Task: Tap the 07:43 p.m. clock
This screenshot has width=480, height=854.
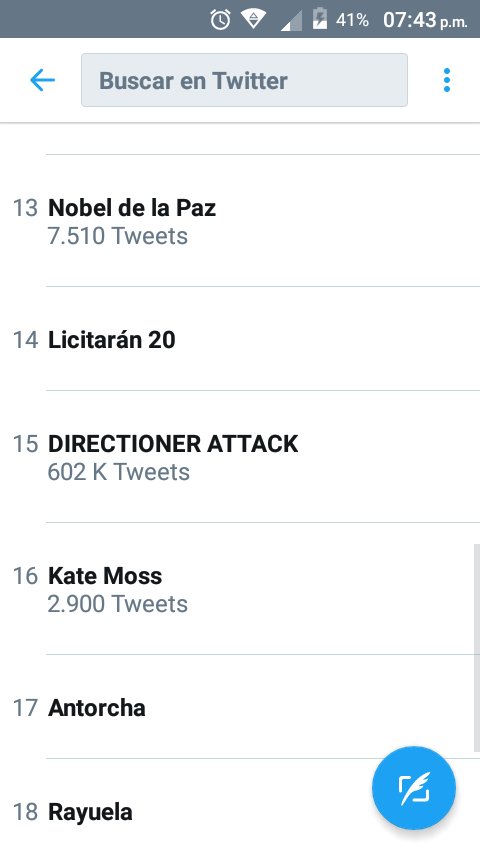Action: (425, 20)
